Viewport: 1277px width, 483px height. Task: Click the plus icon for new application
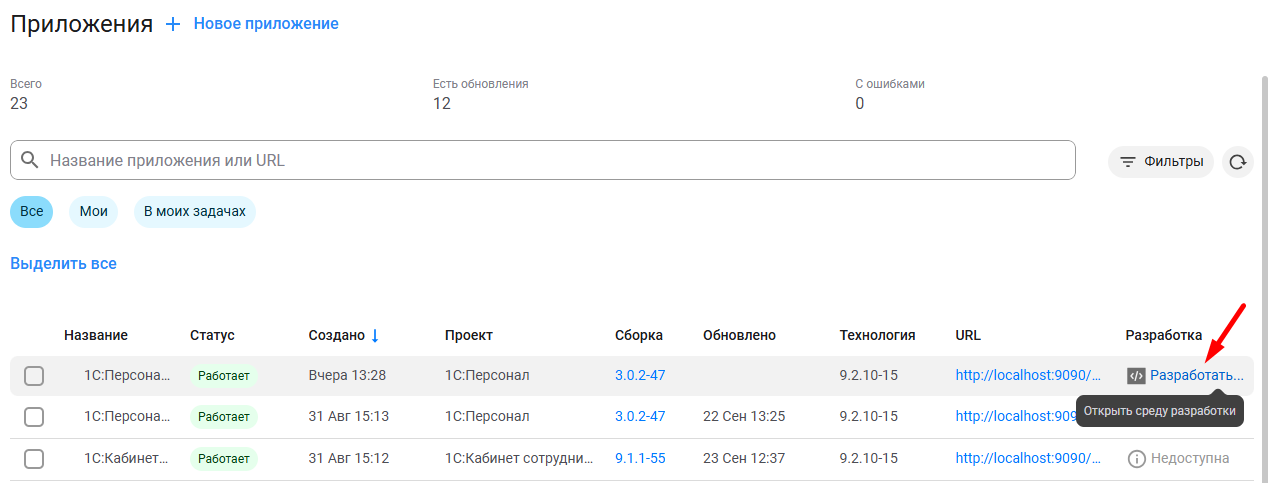pos(173,24)
